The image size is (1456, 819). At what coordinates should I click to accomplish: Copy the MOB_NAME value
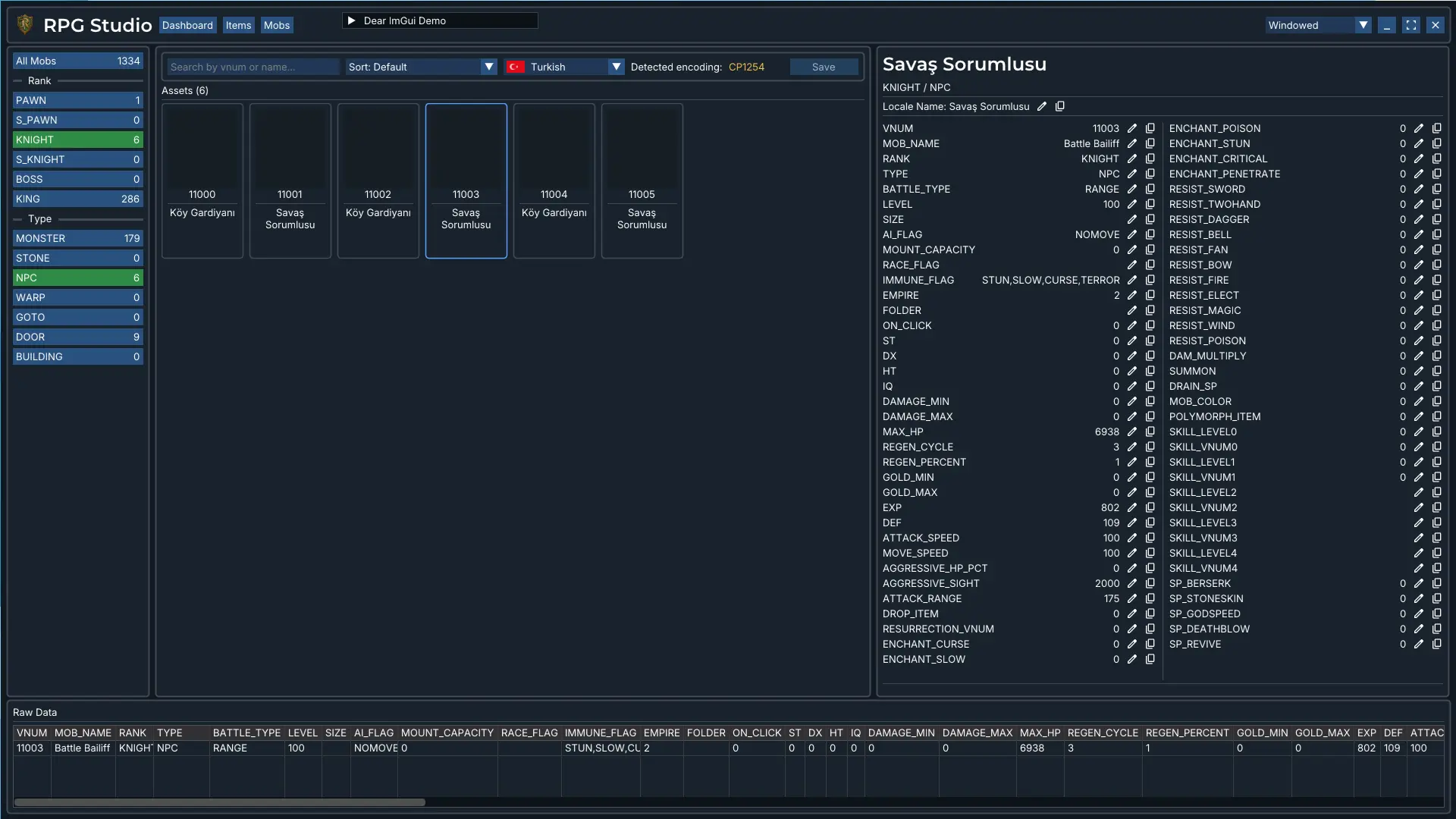coord(1150,143)
